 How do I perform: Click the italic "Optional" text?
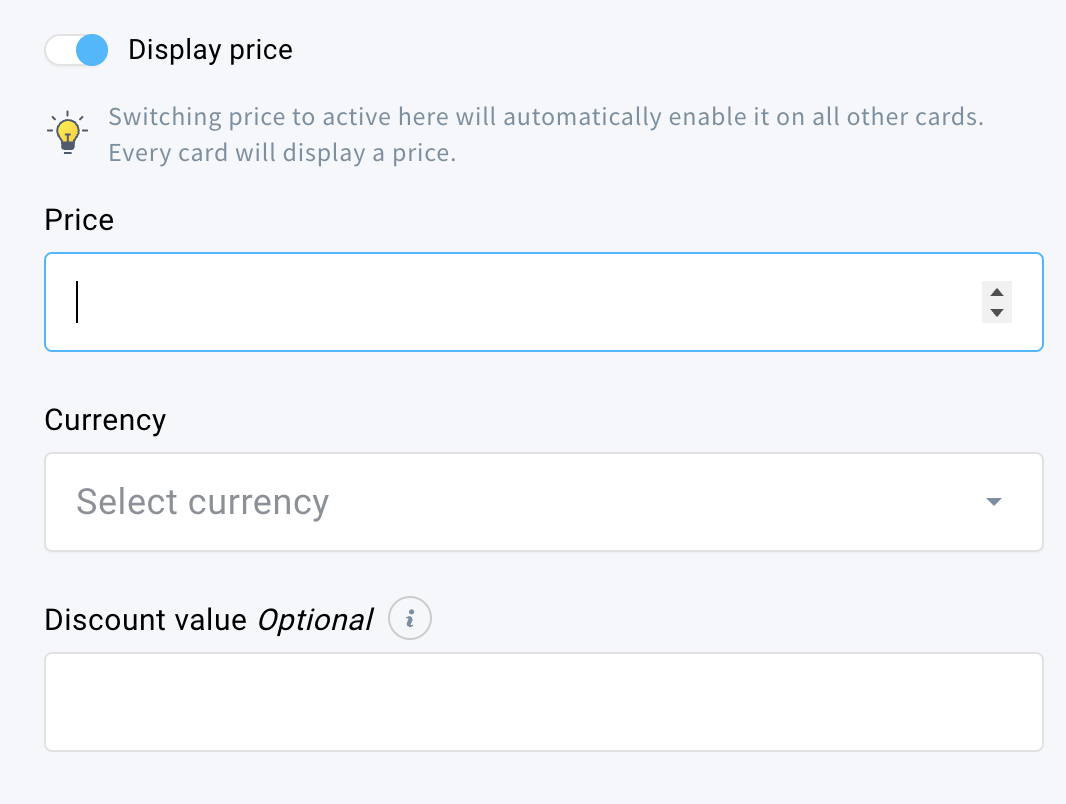click(x=315, y=620)
